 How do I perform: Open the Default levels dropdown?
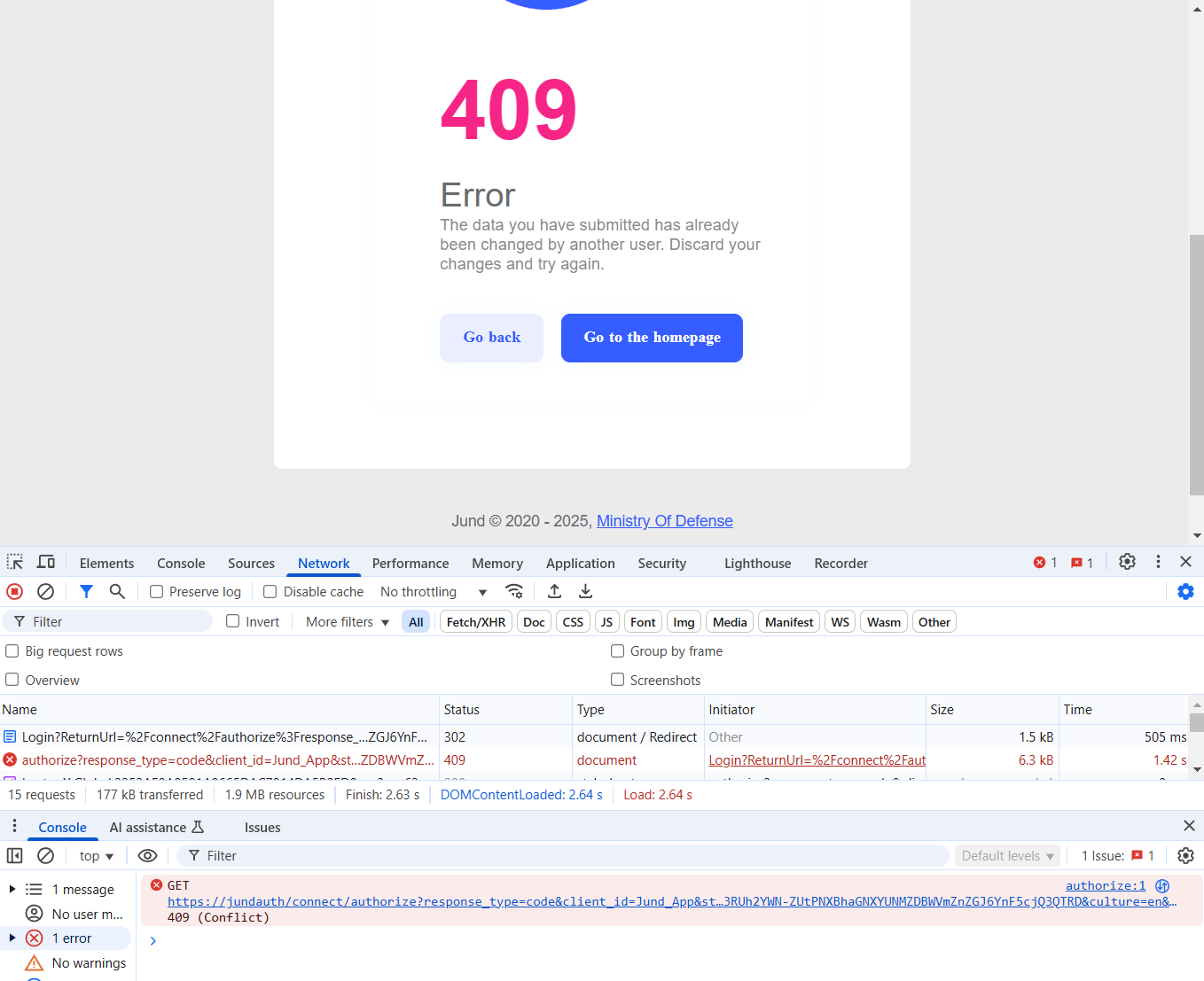(x=1007, y=856)
